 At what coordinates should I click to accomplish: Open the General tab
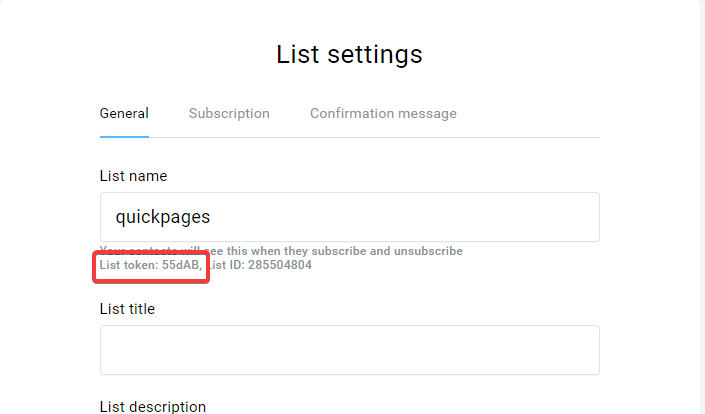click(124, 113)
